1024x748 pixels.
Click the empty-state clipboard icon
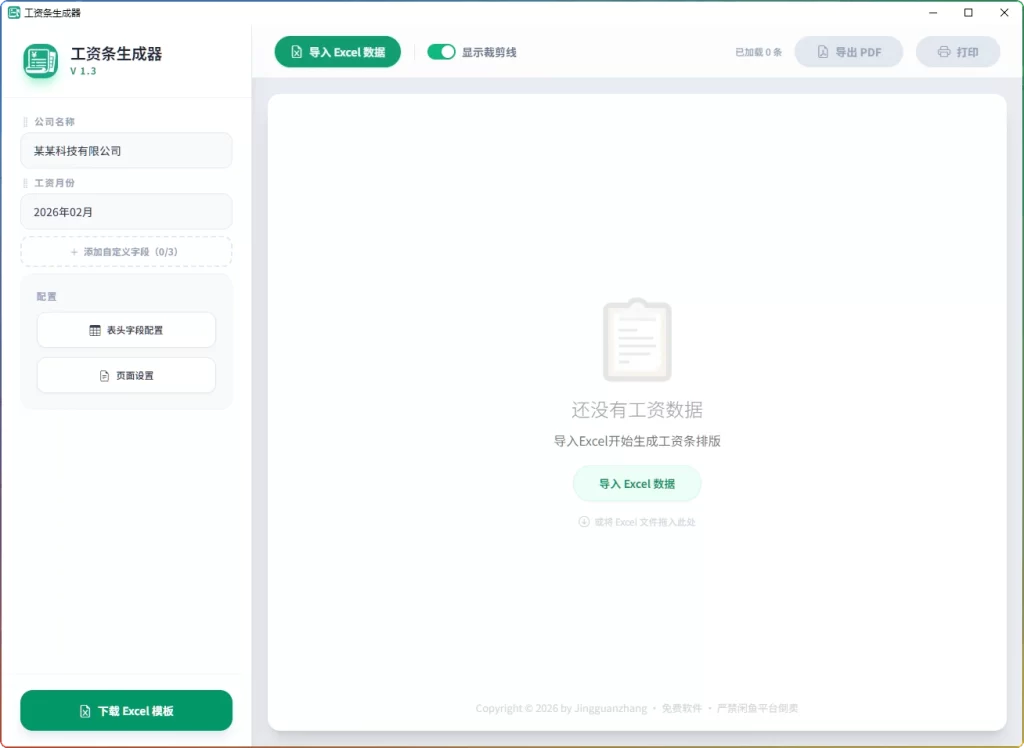636,340
